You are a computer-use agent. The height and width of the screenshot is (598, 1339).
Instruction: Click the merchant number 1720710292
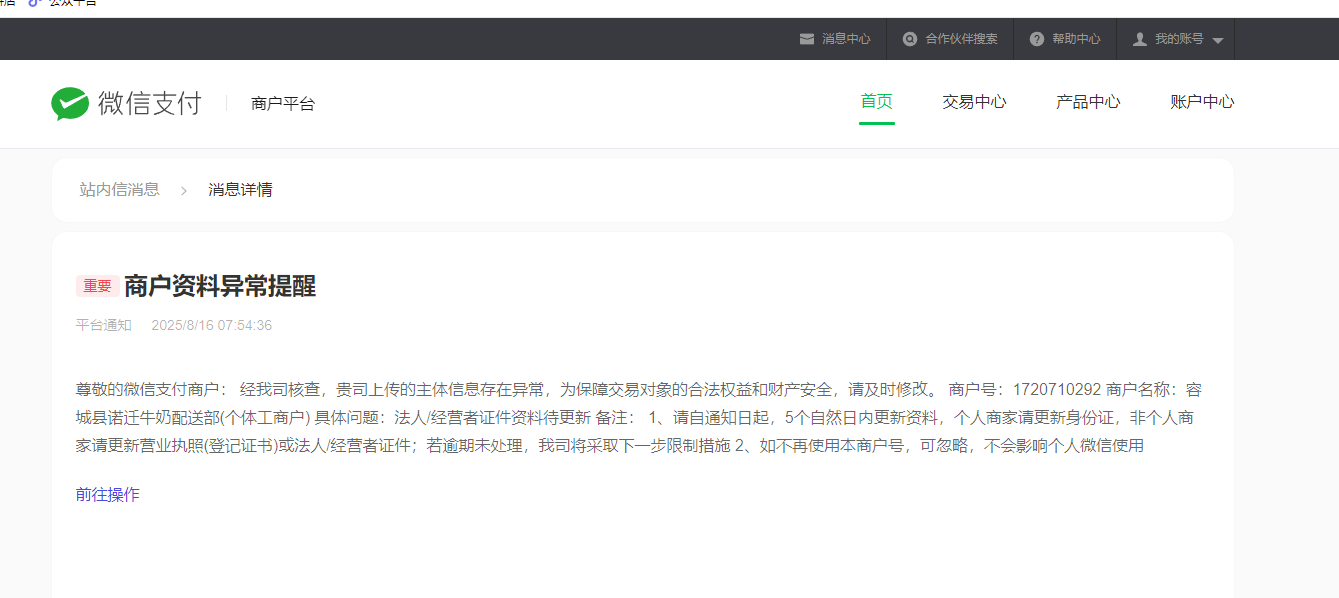1057,389
